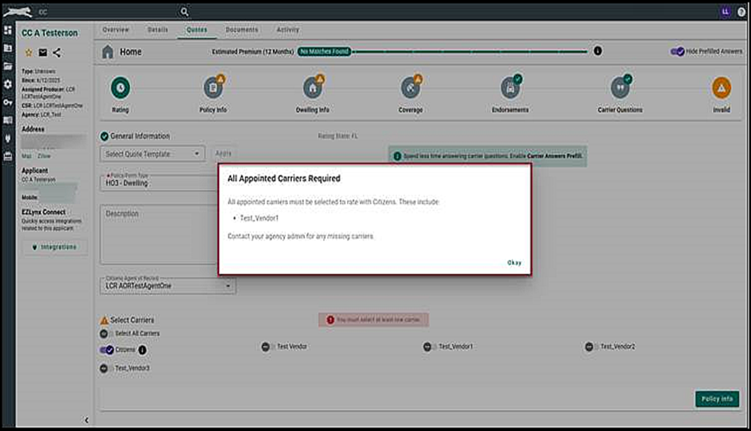Toggle the Test_Vendor1 carrier switch
This screenshot has width=751, height=431.
[430, 346]
